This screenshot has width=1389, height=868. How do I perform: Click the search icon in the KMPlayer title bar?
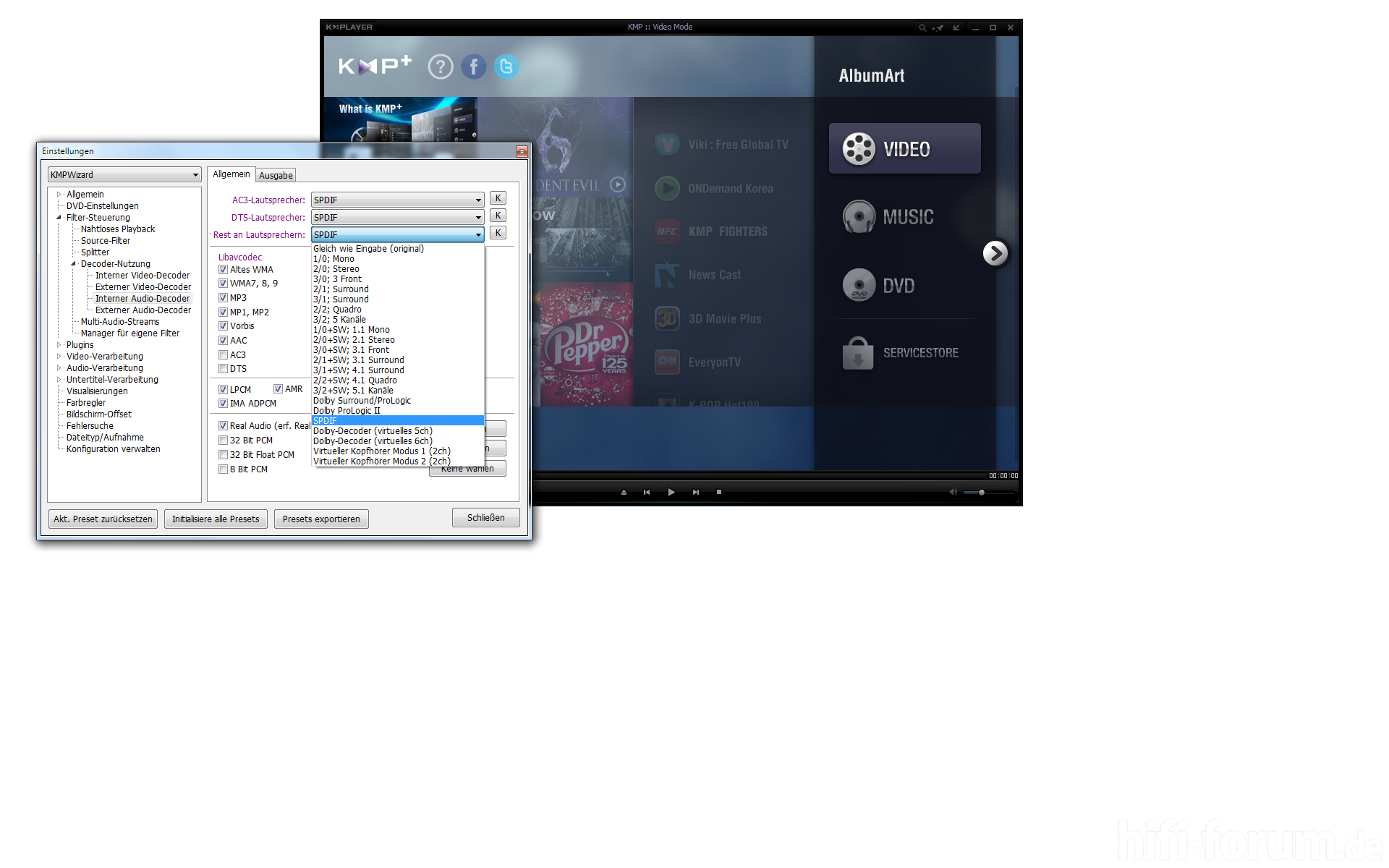tap(922, 27)
